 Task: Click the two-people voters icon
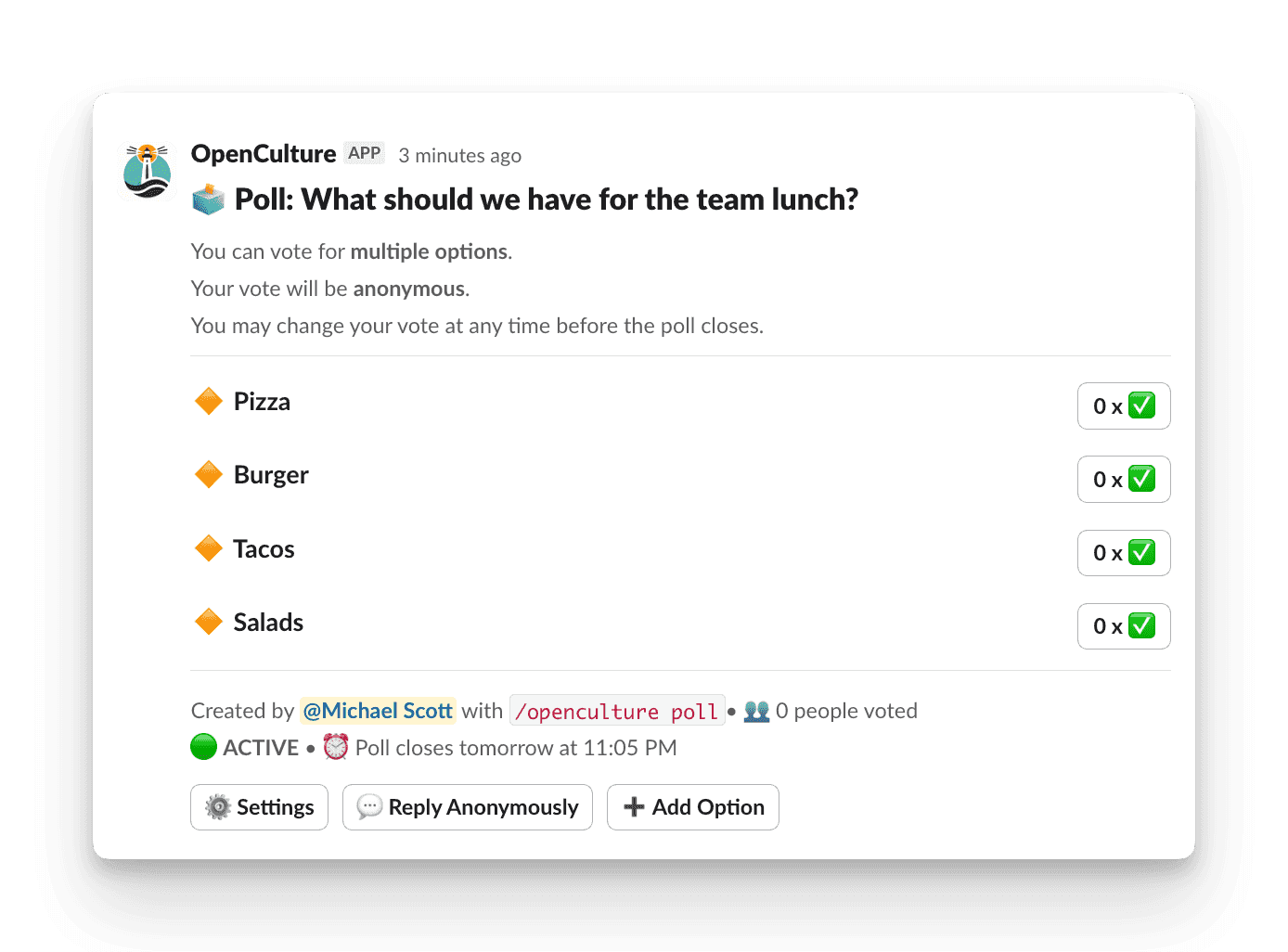756,710
